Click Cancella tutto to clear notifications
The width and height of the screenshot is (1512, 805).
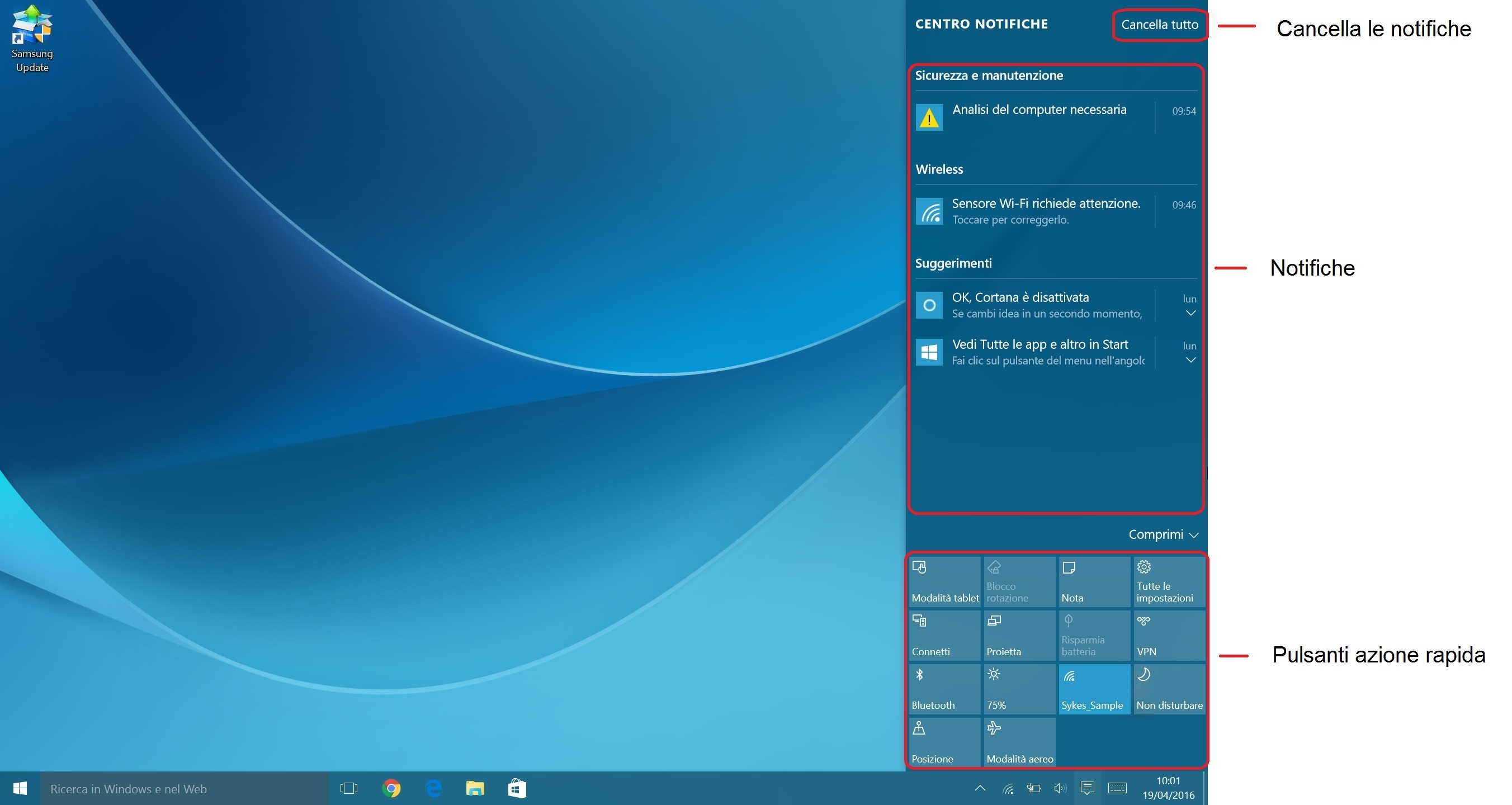1159,25
